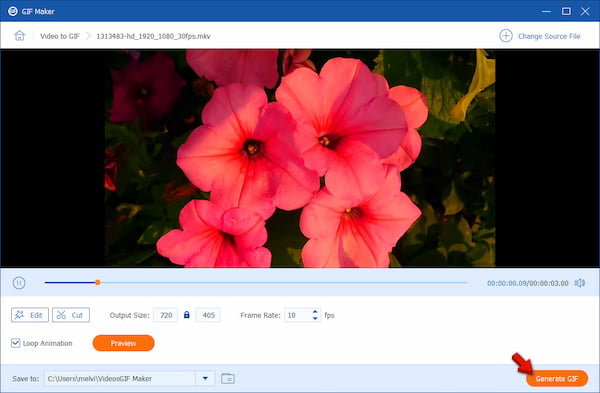Open the Edit tool
The width and height of the screenshot is (600, 393).
tap(30, 315)
